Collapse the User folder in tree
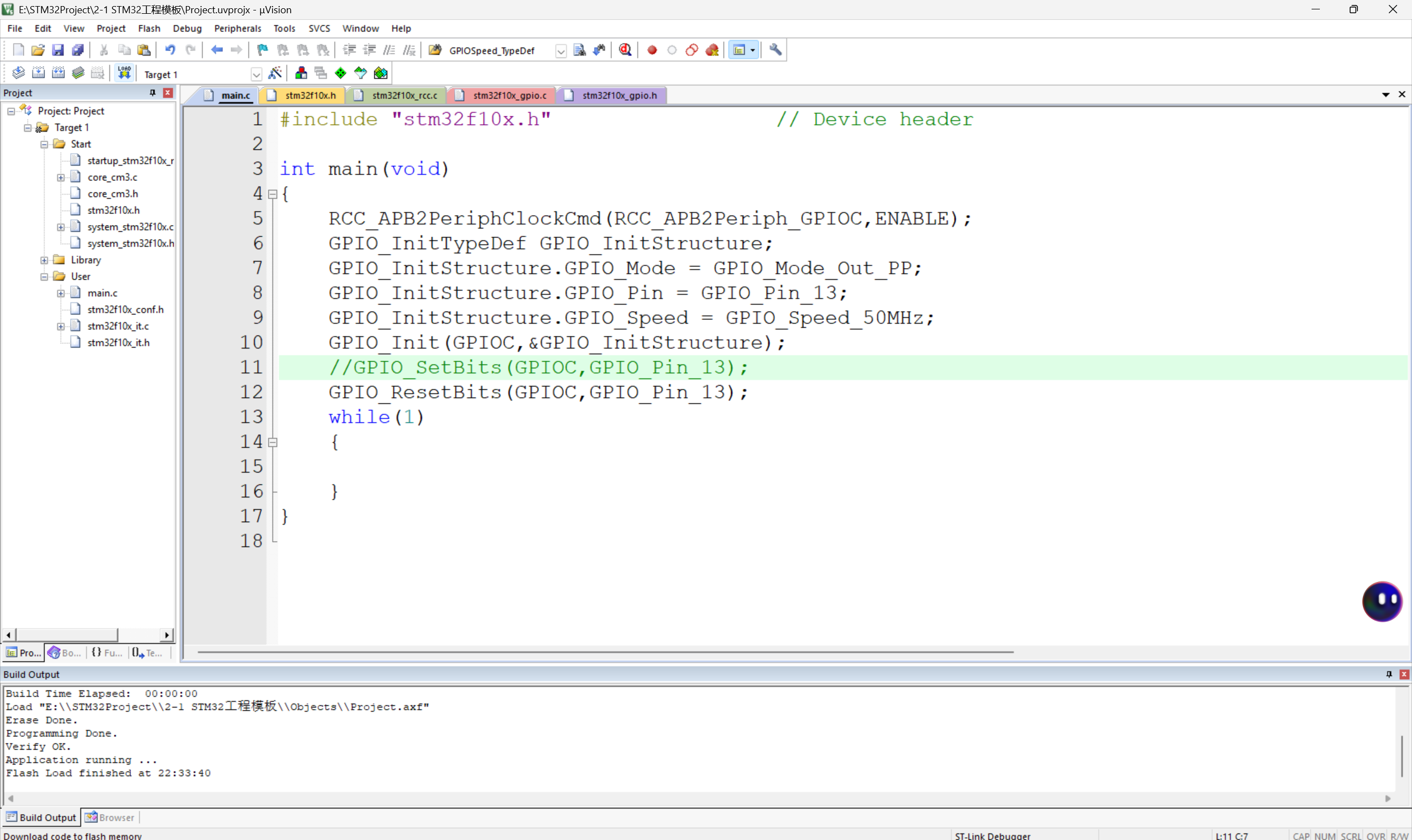The height and width of the screenshot is (840, 1412). [44, 276]
